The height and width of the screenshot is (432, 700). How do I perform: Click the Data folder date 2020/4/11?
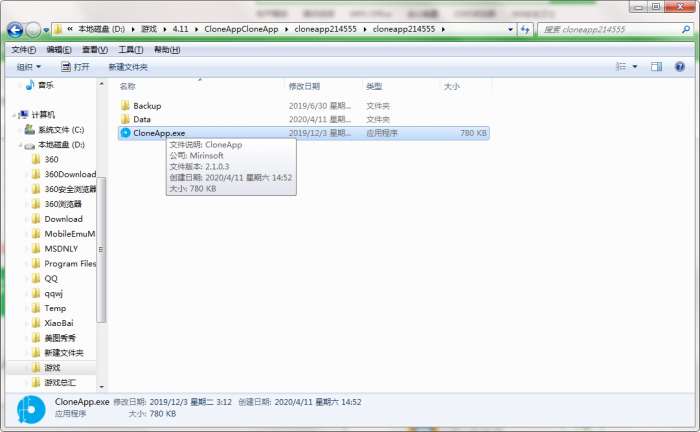(319, 119)
